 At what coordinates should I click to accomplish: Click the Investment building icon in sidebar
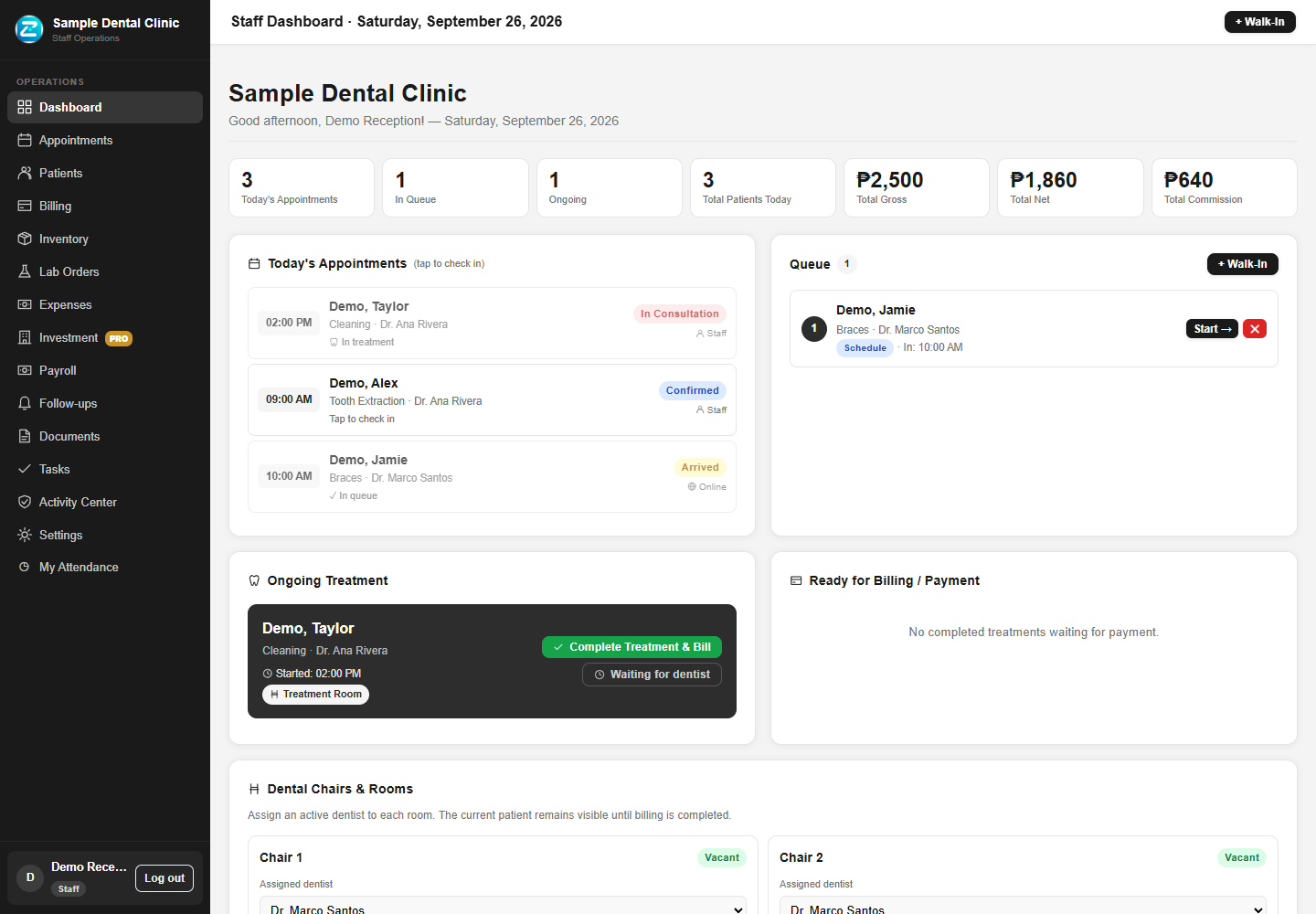tap(25, 337)
